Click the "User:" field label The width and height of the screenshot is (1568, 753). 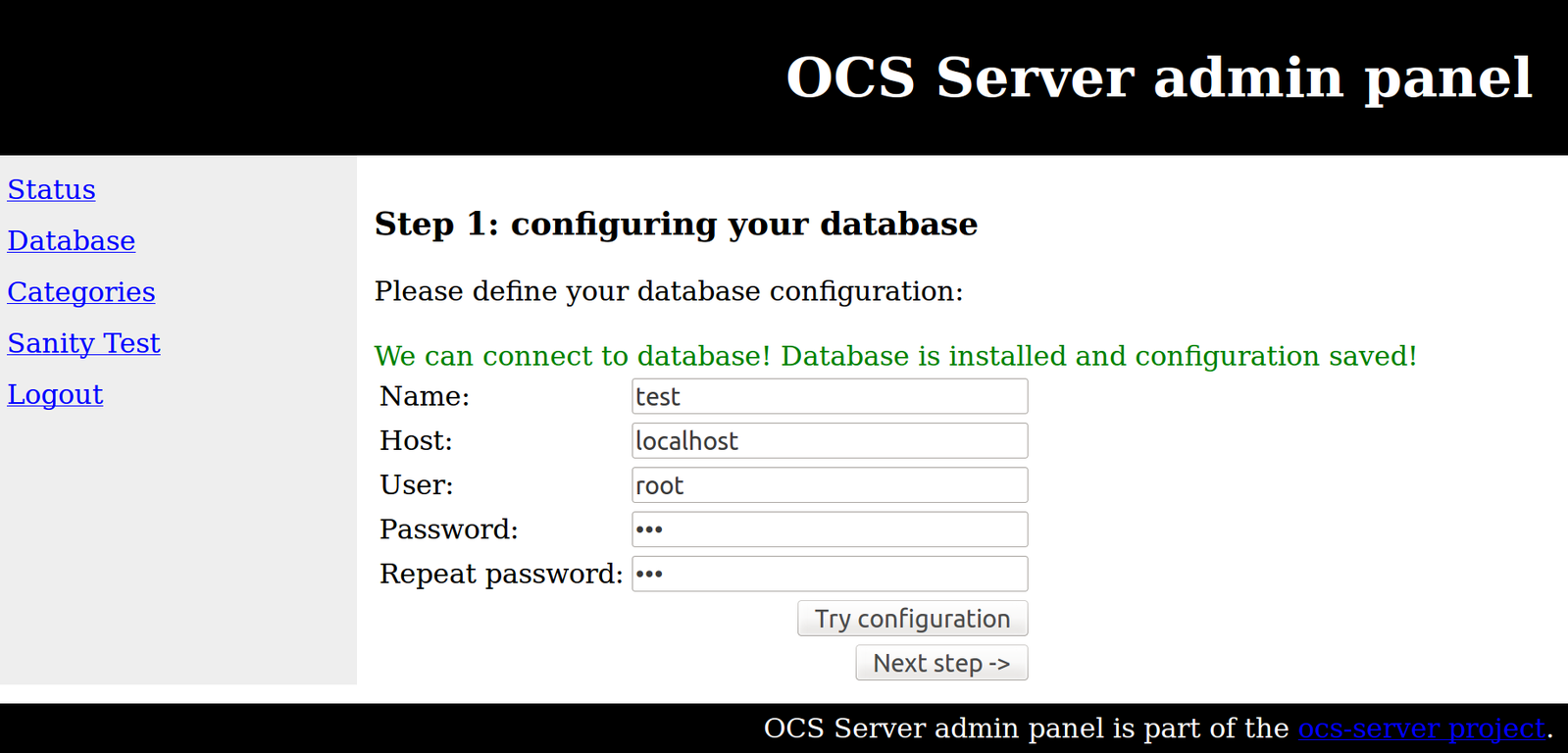coord(416,485)
